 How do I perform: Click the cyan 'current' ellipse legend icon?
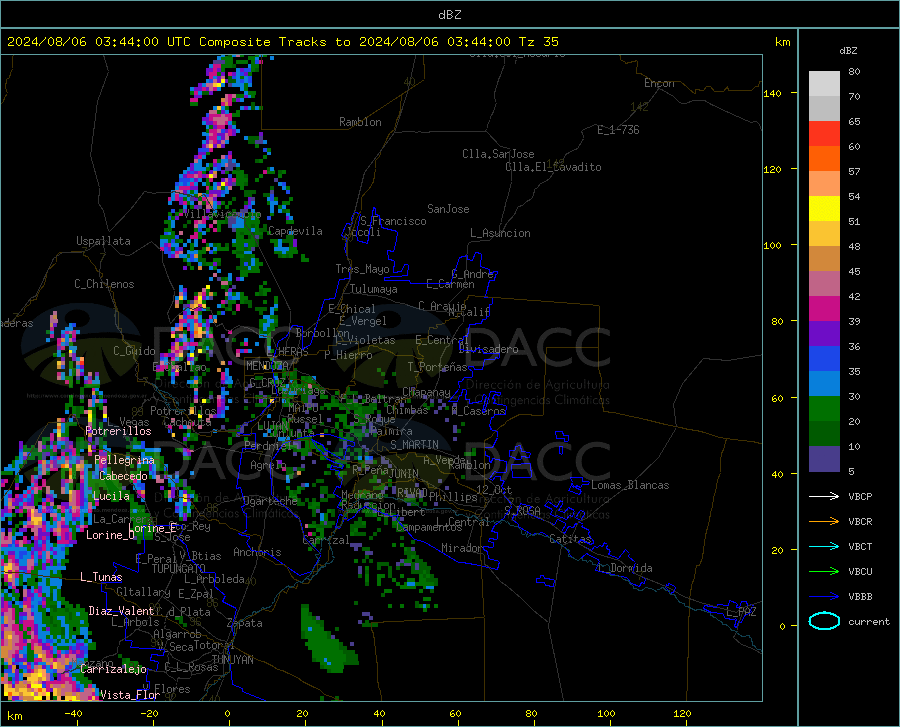point(824,621)
